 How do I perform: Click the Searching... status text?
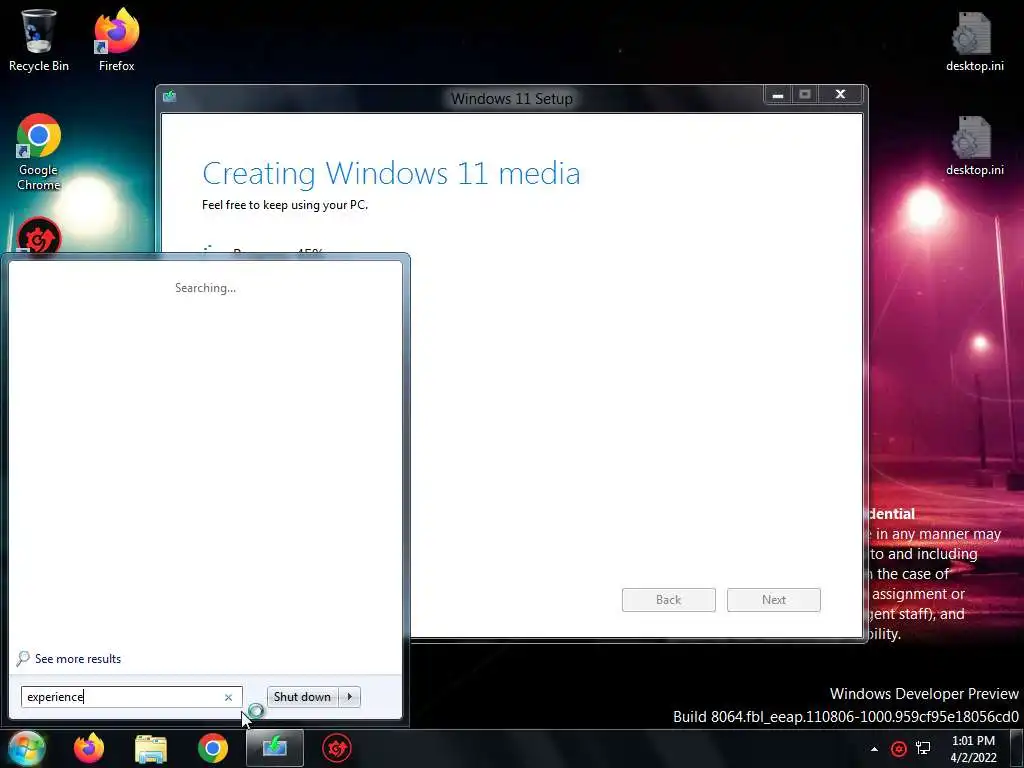click(x=205, y=288)
